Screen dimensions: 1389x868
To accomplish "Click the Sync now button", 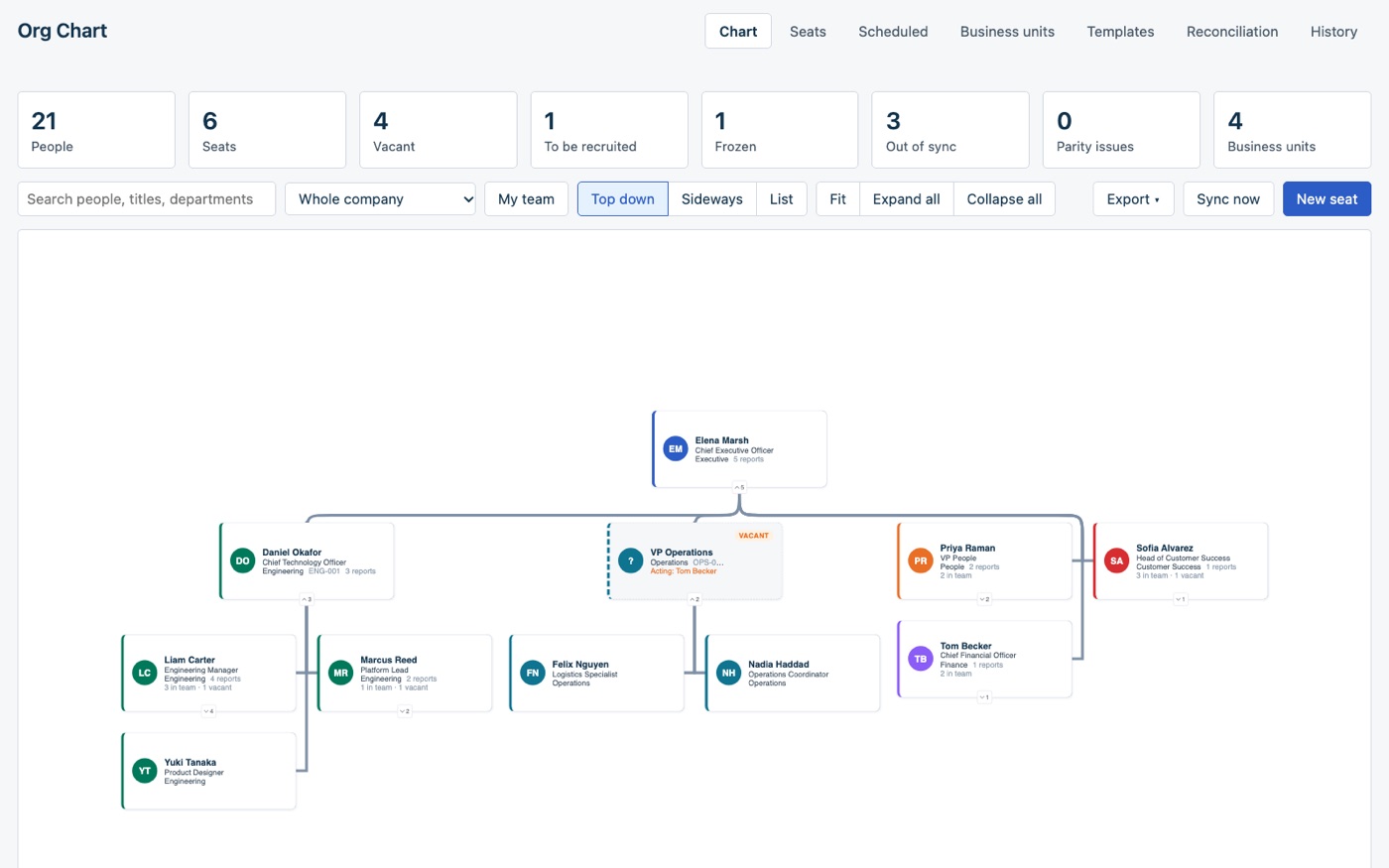I will coord(1228,198).
